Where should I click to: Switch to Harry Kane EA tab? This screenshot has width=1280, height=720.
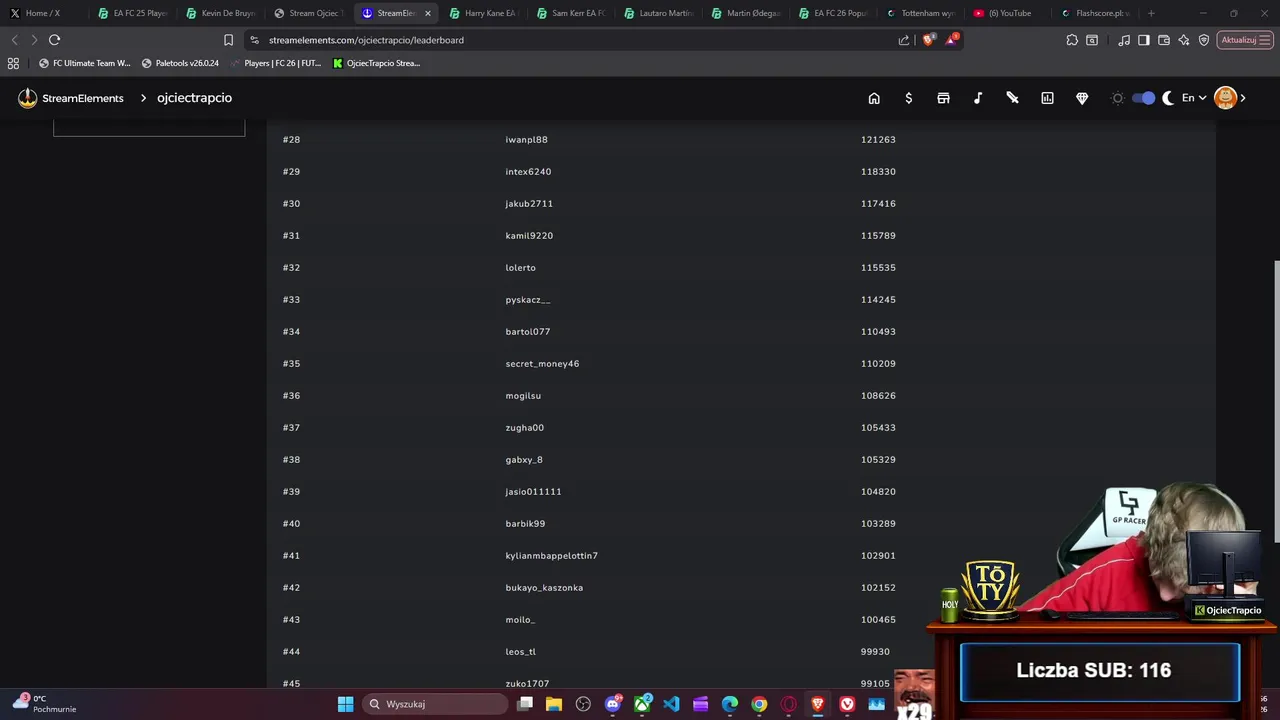pyautogui.click(x=485, y=13)
